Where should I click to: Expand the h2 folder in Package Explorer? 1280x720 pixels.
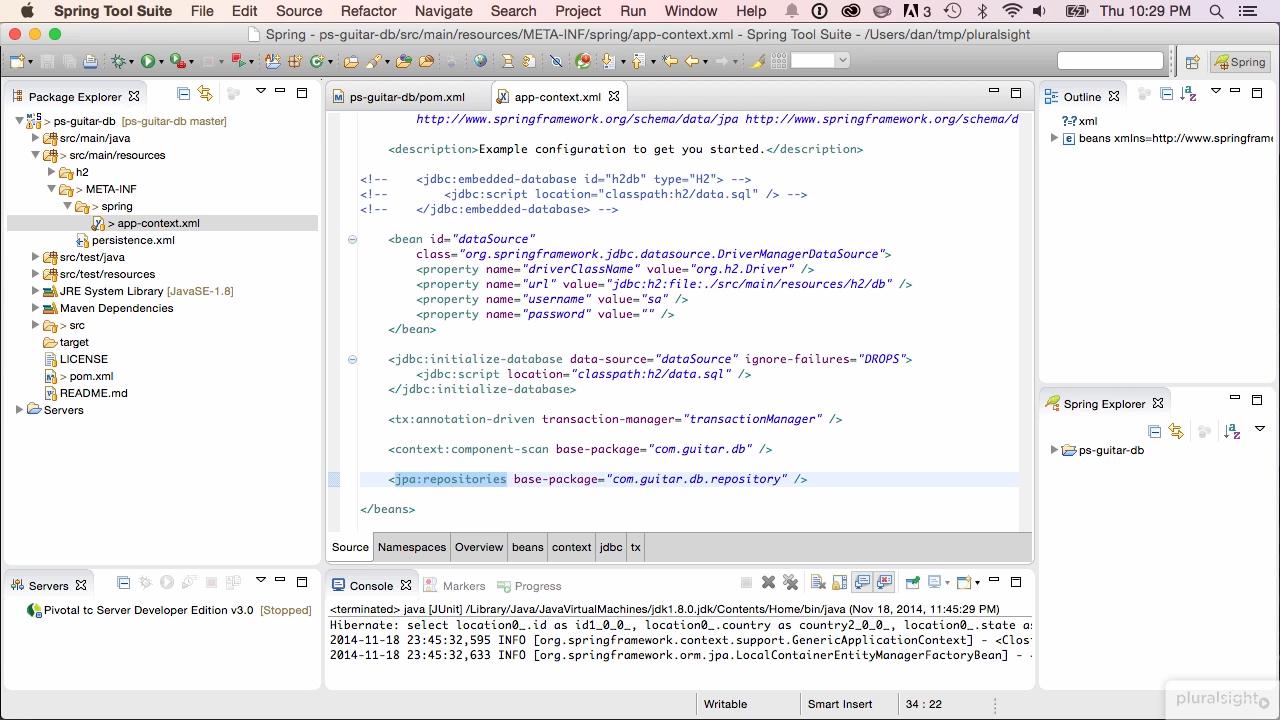click(51, 172)
